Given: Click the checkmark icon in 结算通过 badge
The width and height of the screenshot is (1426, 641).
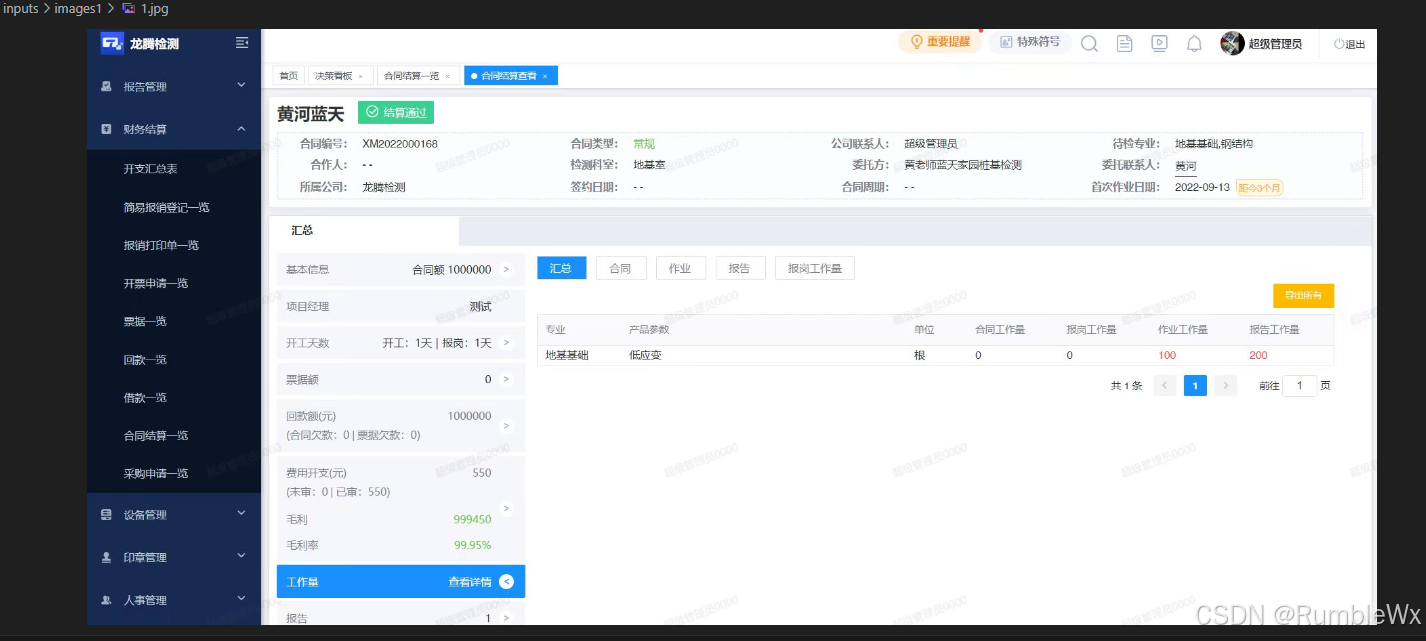Looking at the screenshot, I should coord(372,112).
